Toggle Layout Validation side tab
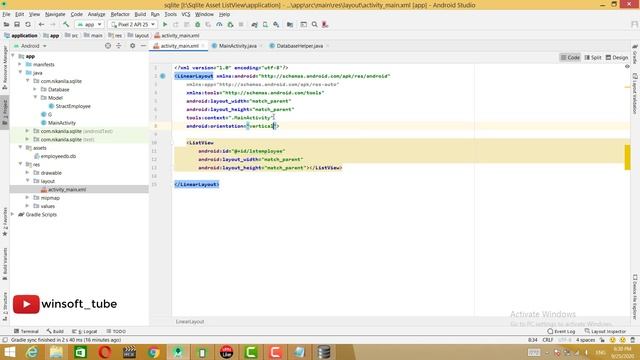This screenshot has height=360, width=640. coord(635,93)
